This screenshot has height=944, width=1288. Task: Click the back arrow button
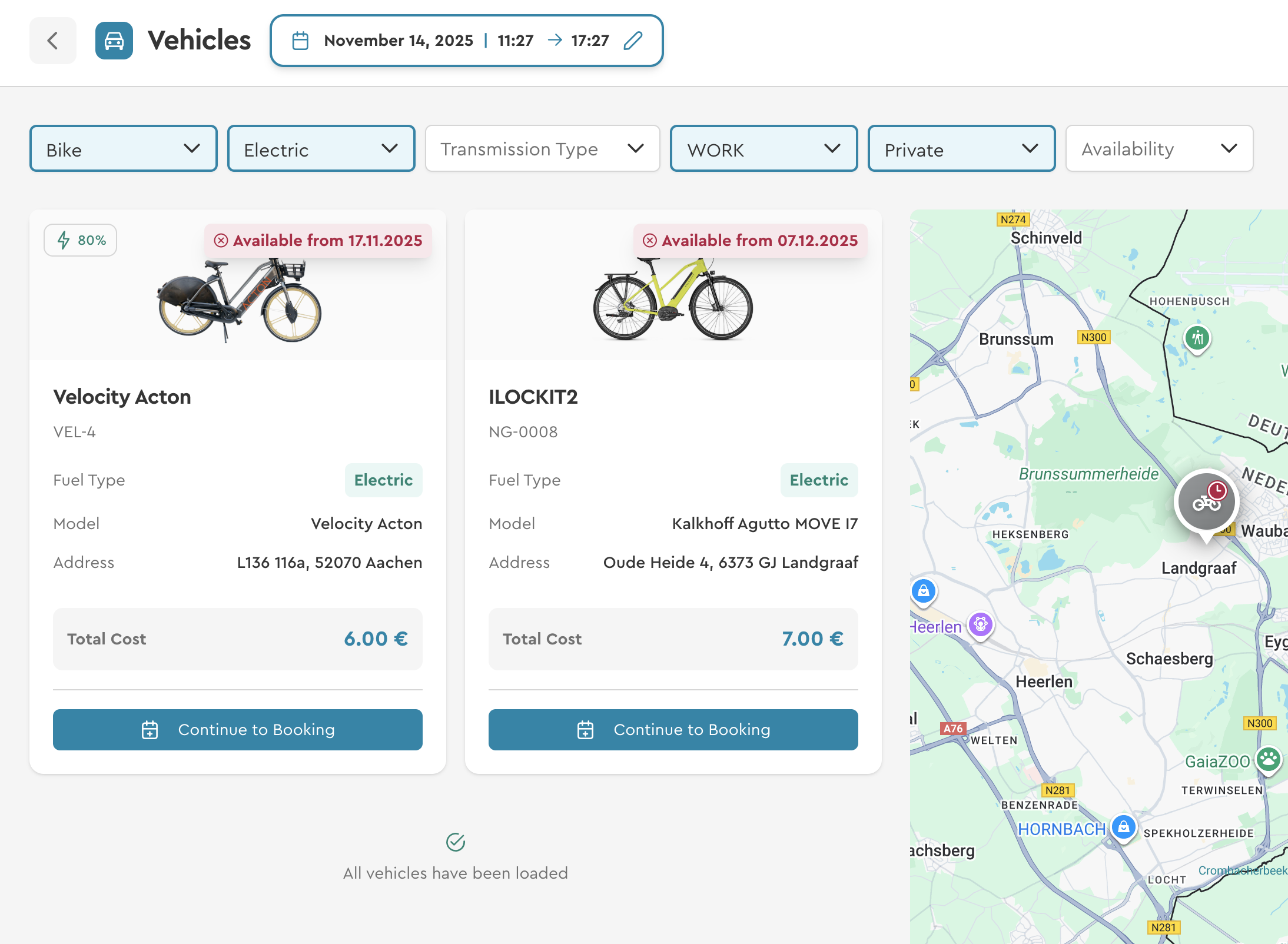tap(52, 41)
